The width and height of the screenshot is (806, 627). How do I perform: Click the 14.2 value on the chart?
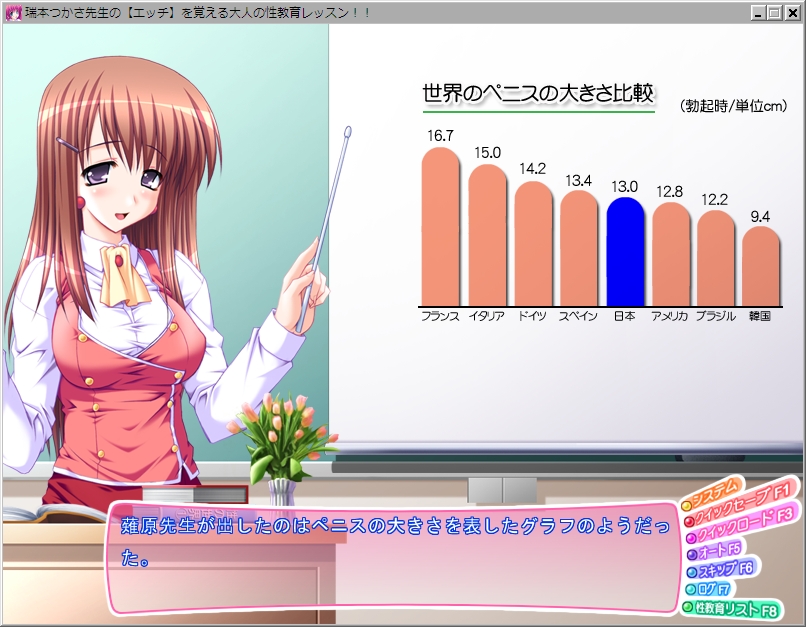[533, 169]
